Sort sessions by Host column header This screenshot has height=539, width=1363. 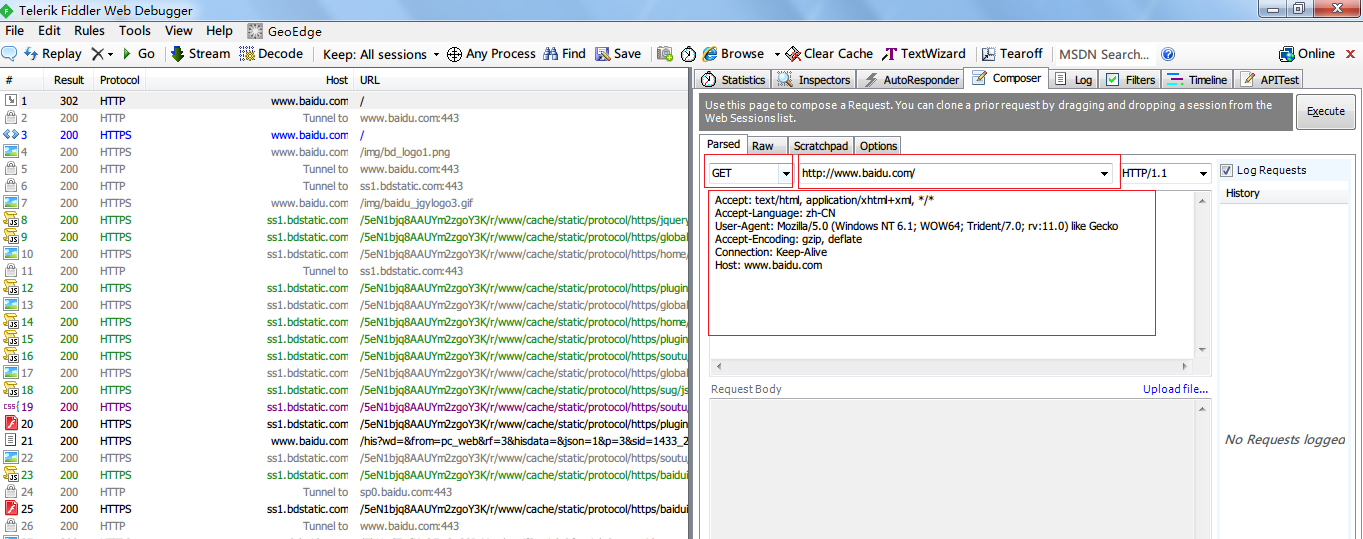pos(250,80)
